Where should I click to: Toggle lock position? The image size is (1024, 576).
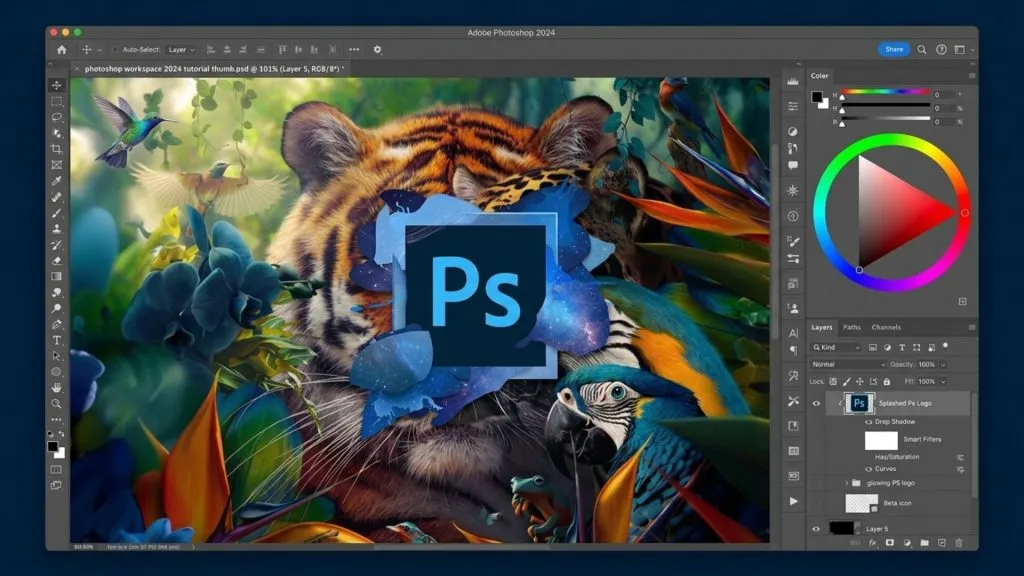[x=859, y=381]
